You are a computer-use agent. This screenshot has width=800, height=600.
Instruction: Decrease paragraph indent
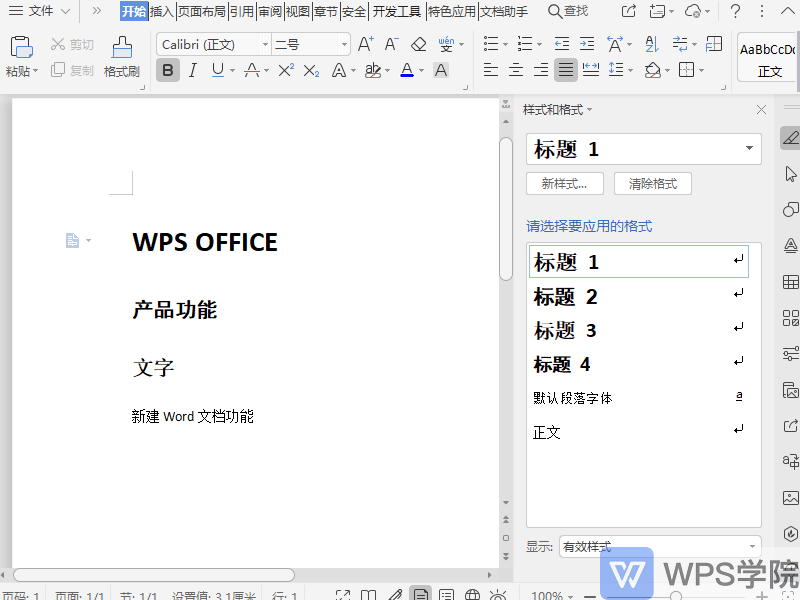pyautogui.click(x=562, y=44)
